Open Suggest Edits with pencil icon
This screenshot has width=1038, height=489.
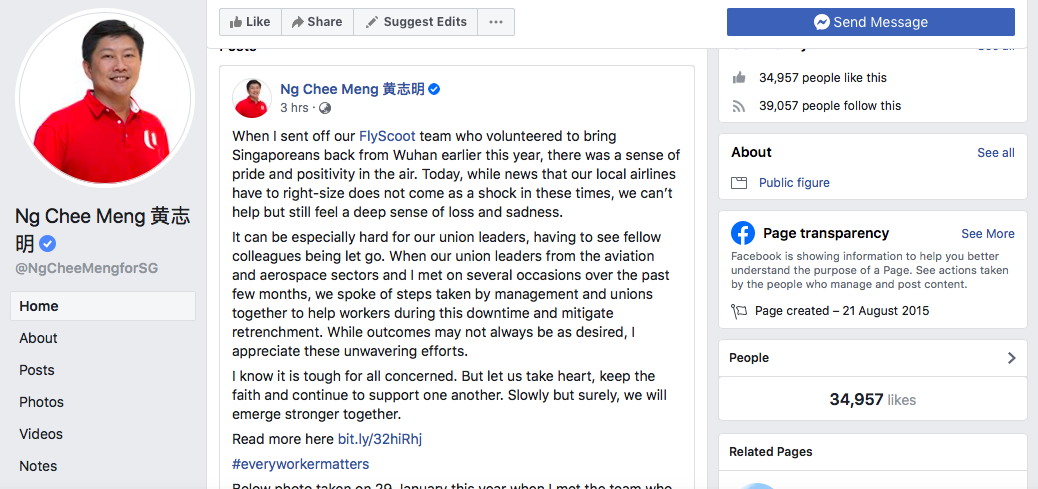(x=416, y=22)
